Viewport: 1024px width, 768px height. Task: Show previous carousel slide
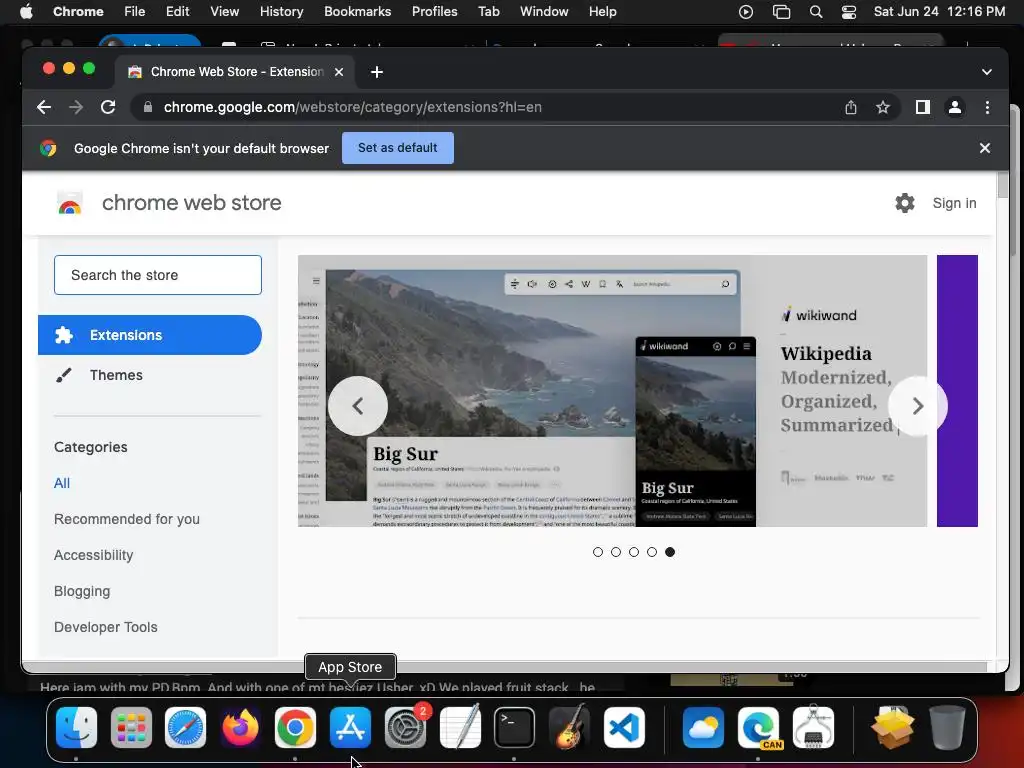click(x=358, y=406)
